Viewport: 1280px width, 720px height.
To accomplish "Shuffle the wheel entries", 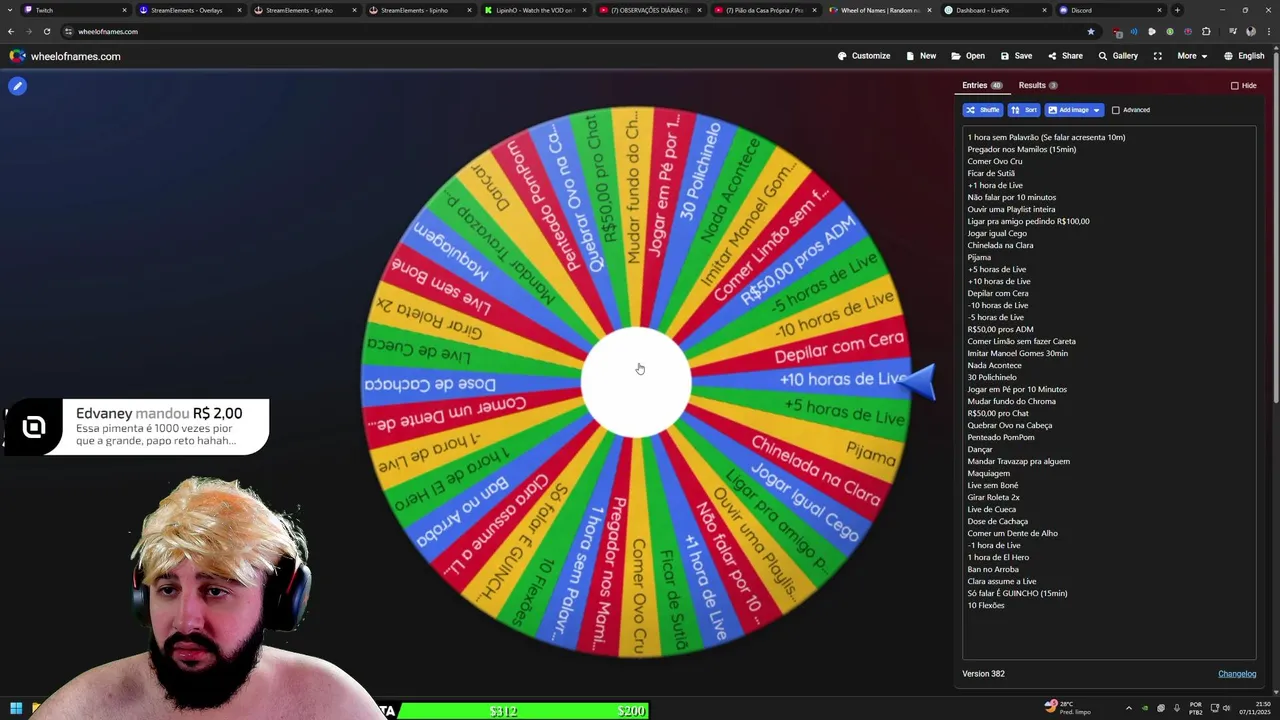I will click(x=982, y=110).
